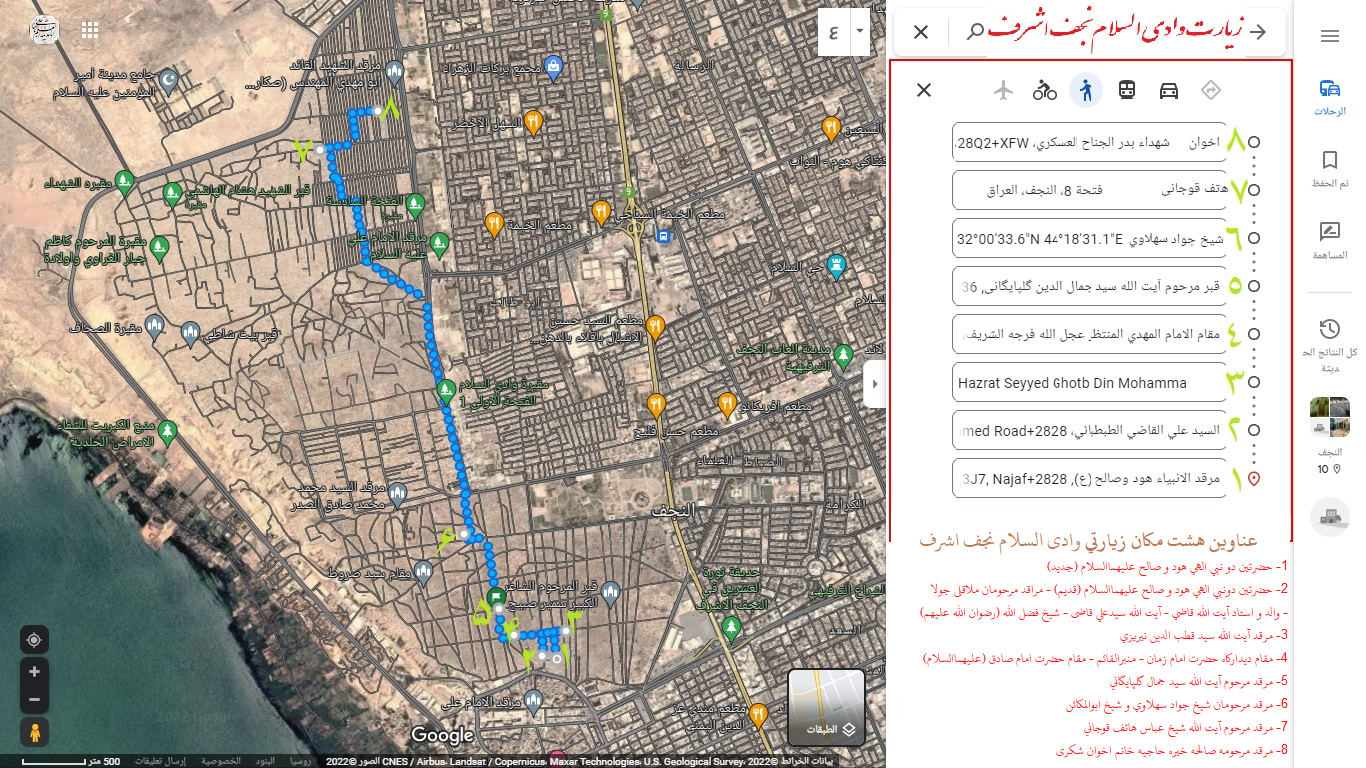Open the building thumbnail below النجف
The width and height of the screenshot is (1366, 768).
[x=1329, y=517]
